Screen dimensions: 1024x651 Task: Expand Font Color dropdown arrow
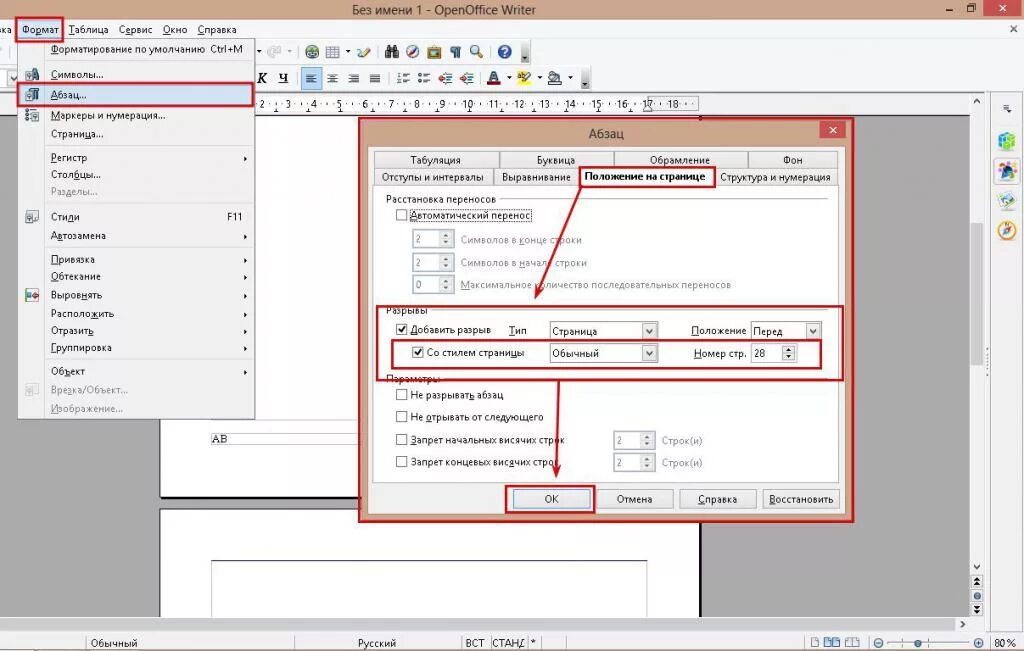pos(509,78)
